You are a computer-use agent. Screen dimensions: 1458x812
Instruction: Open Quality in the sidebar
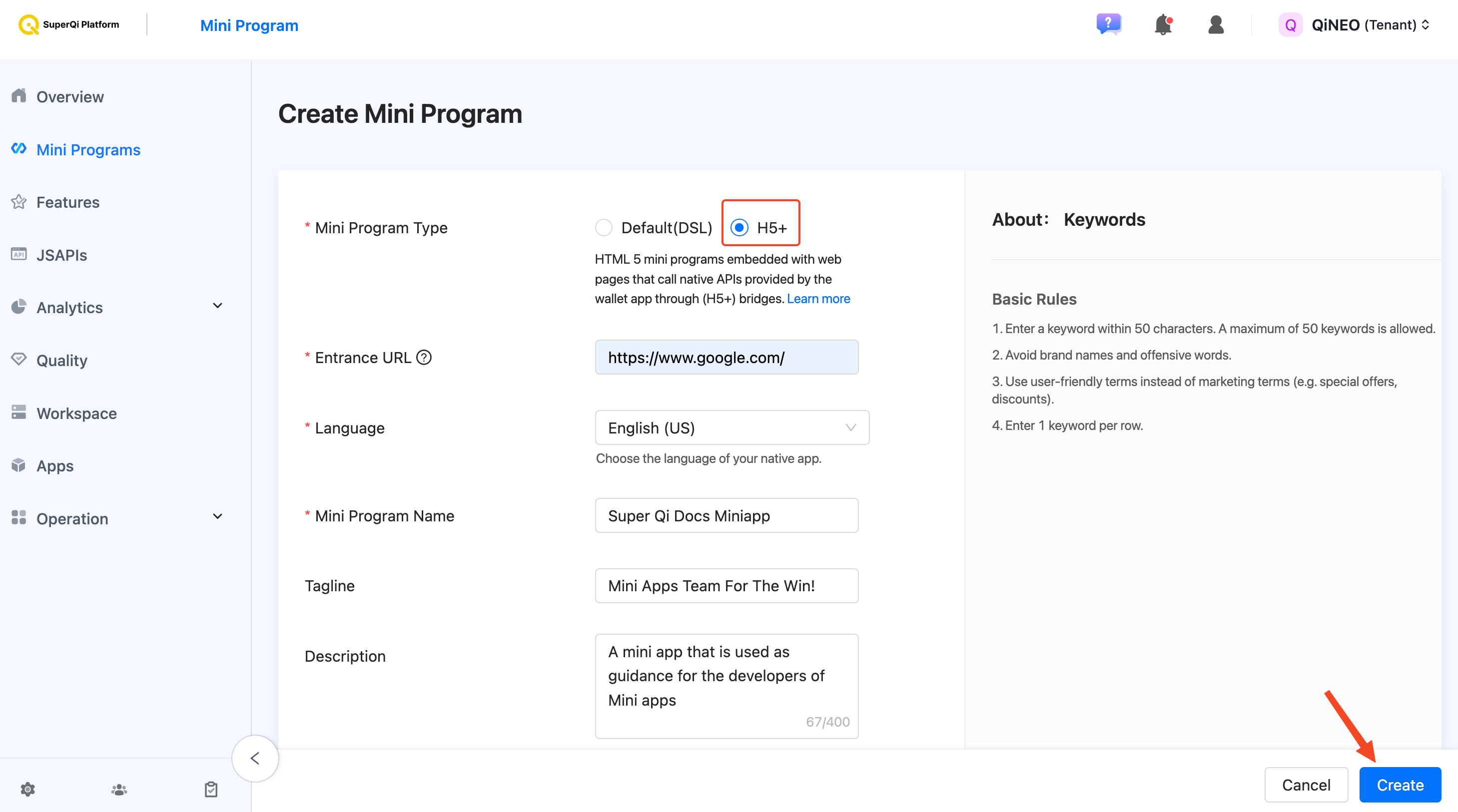click(x=61, y=361)
